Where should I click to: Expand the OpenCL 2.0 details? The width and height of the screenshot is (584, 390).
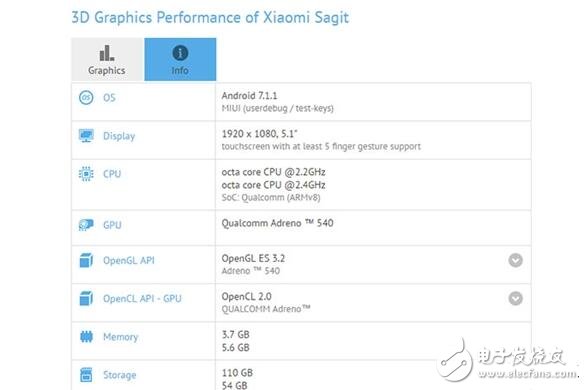515,298
